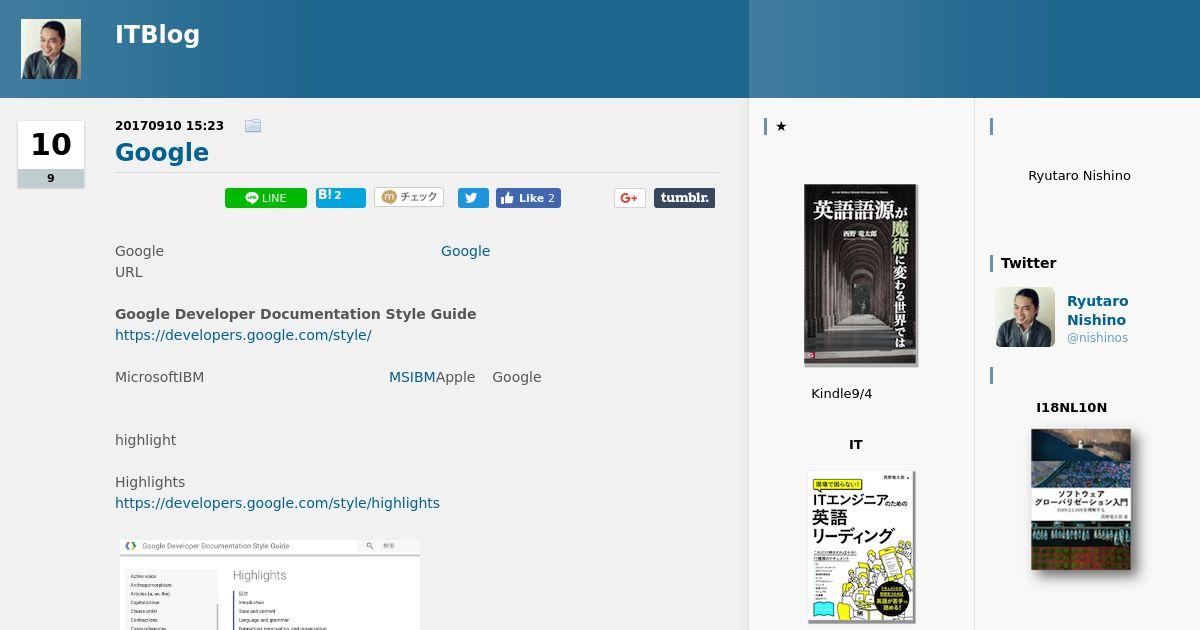Open the ITエンジニアのための英語リーディング book cover
Viewport: 1200px width, 630px height.
coord(861,546)
